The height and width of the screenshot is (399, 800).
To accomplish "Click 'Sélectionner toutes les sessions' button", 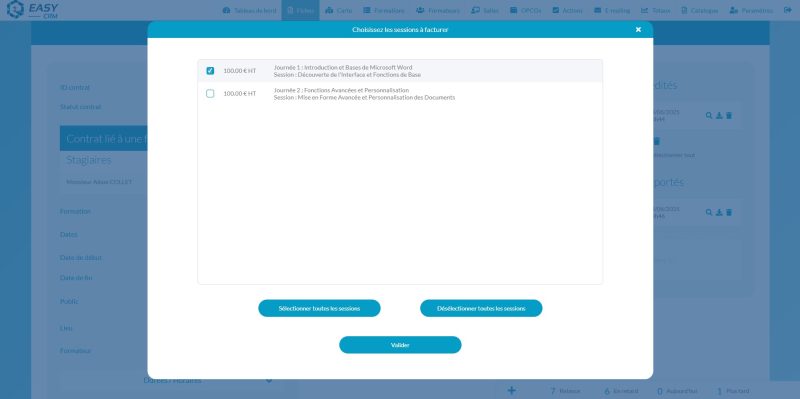I will point(319,308).
